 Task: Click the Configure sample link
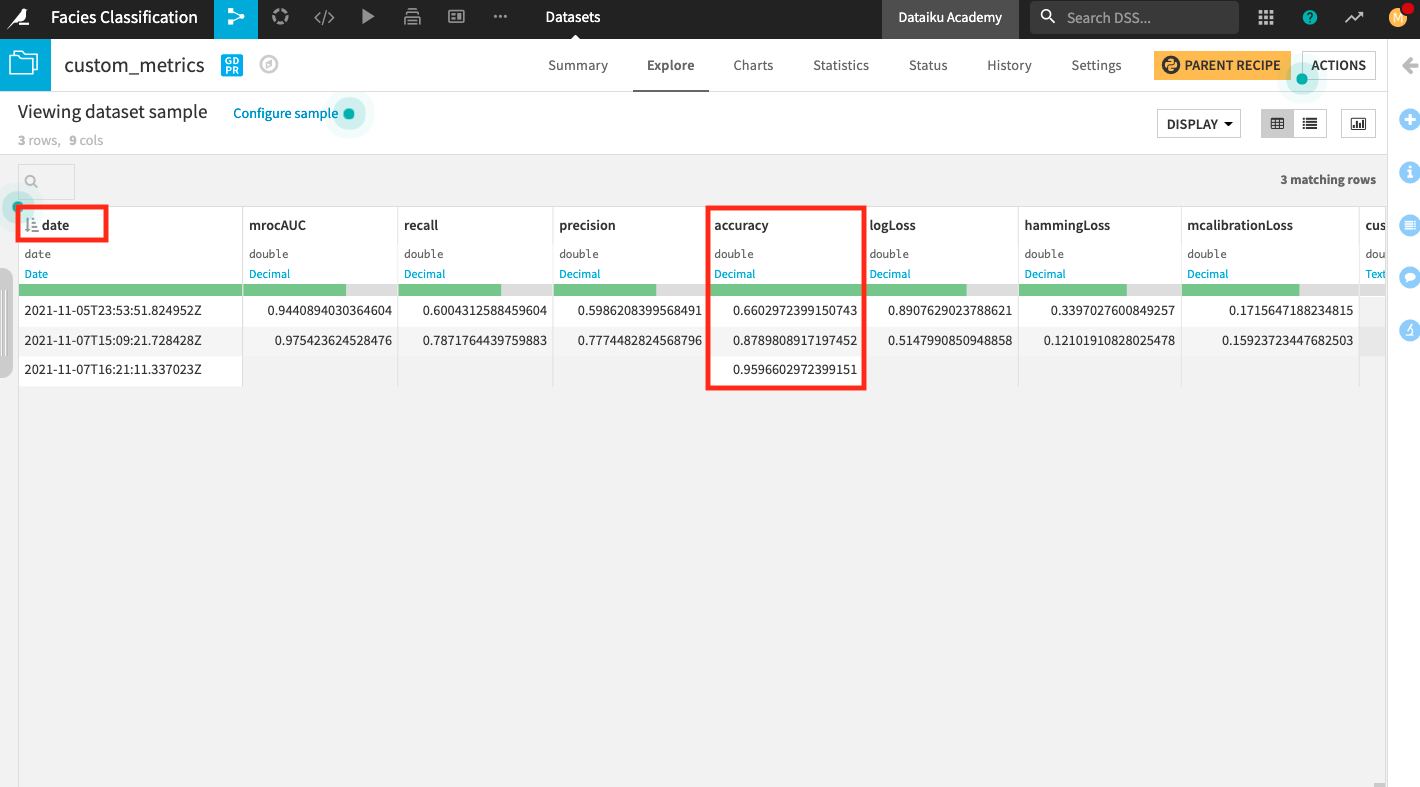tap(286, 113)
